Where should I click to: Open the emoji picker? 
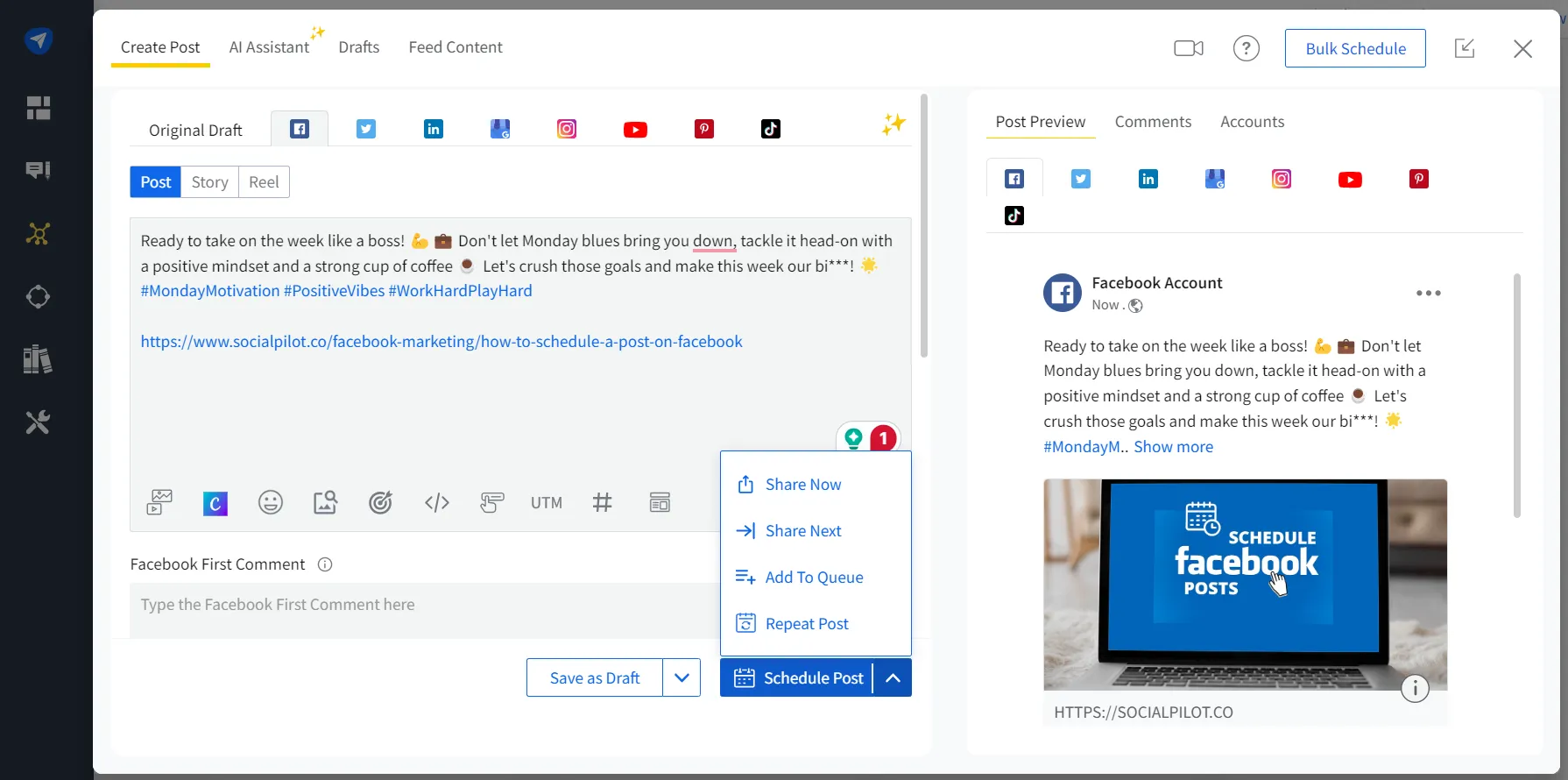pos(271,502)
